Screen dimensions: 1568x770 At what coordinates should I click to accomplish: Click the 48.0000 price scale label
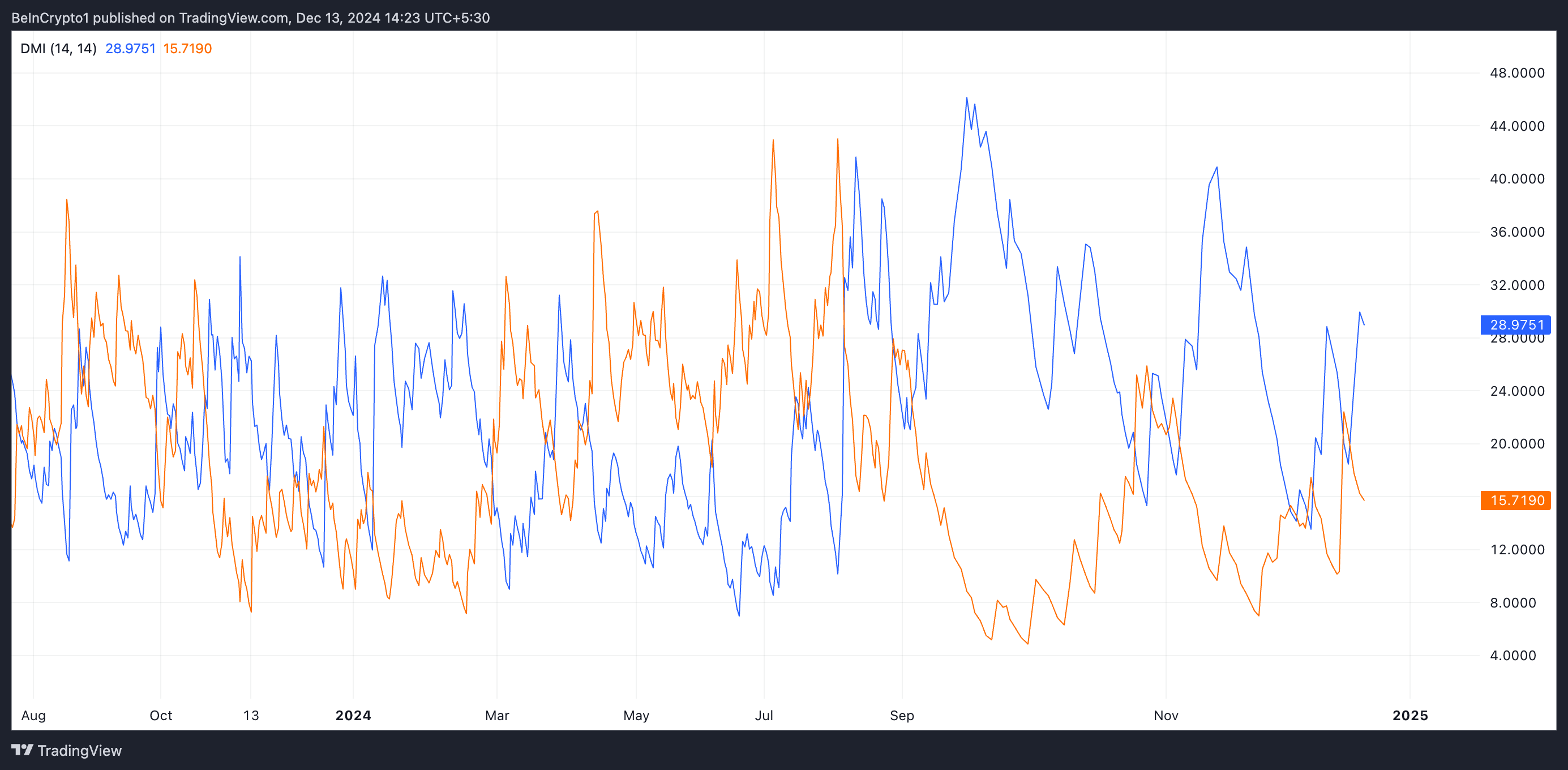(1517, 73)
